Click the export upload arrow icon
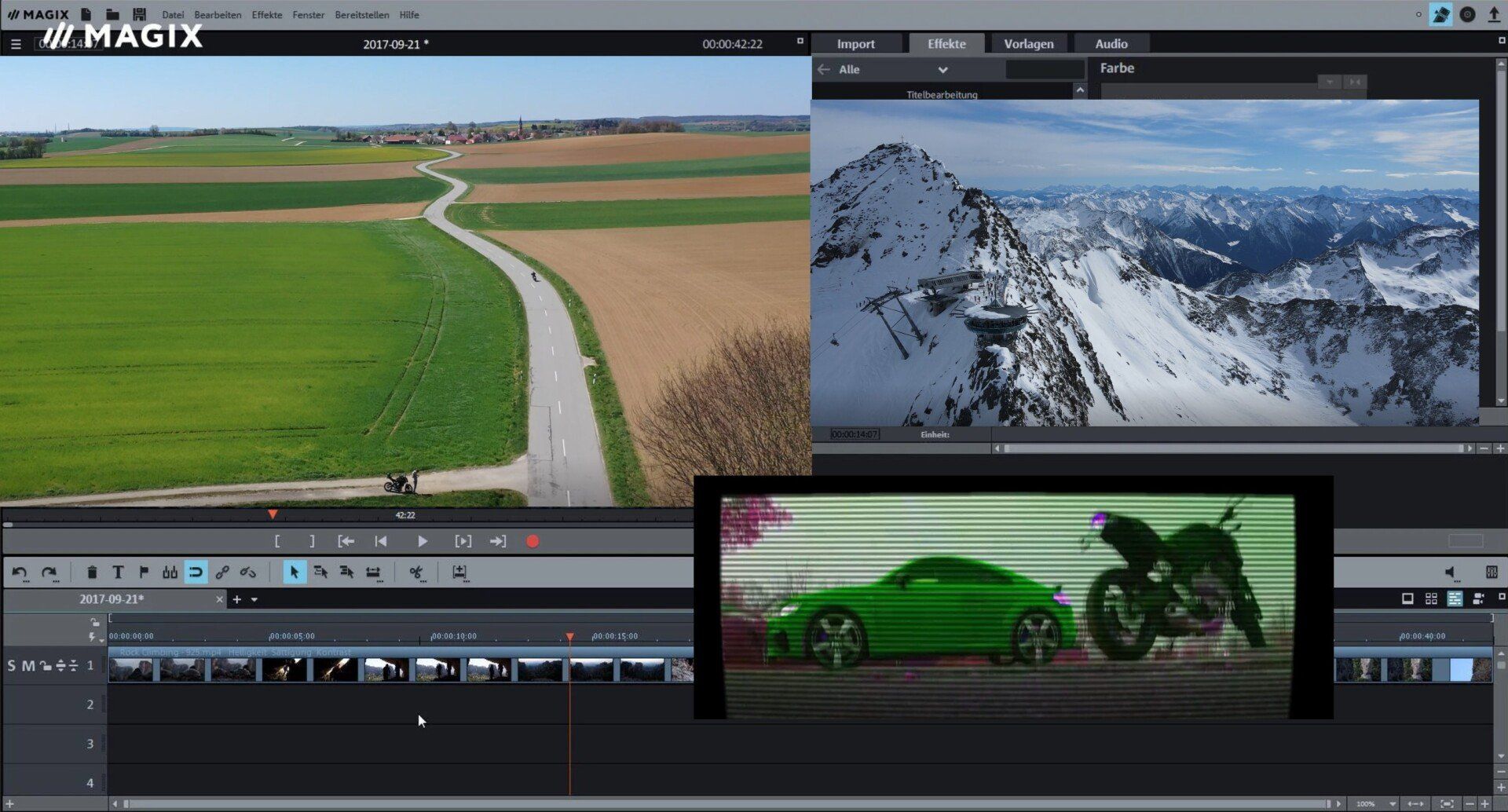The image size is (1508, 812). (1494, 15)
